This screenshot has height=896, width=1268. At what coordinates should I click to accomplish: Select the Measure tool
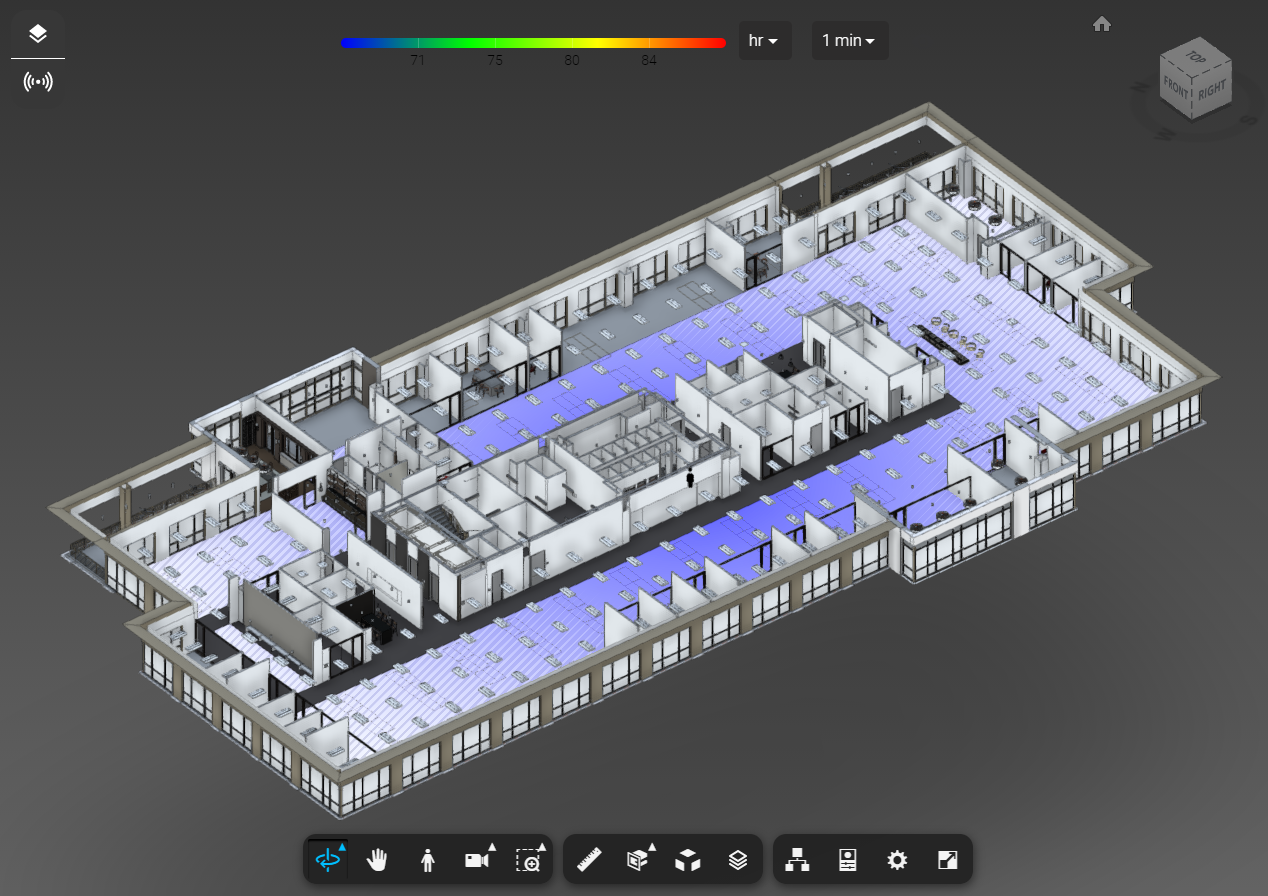point(589,859)
